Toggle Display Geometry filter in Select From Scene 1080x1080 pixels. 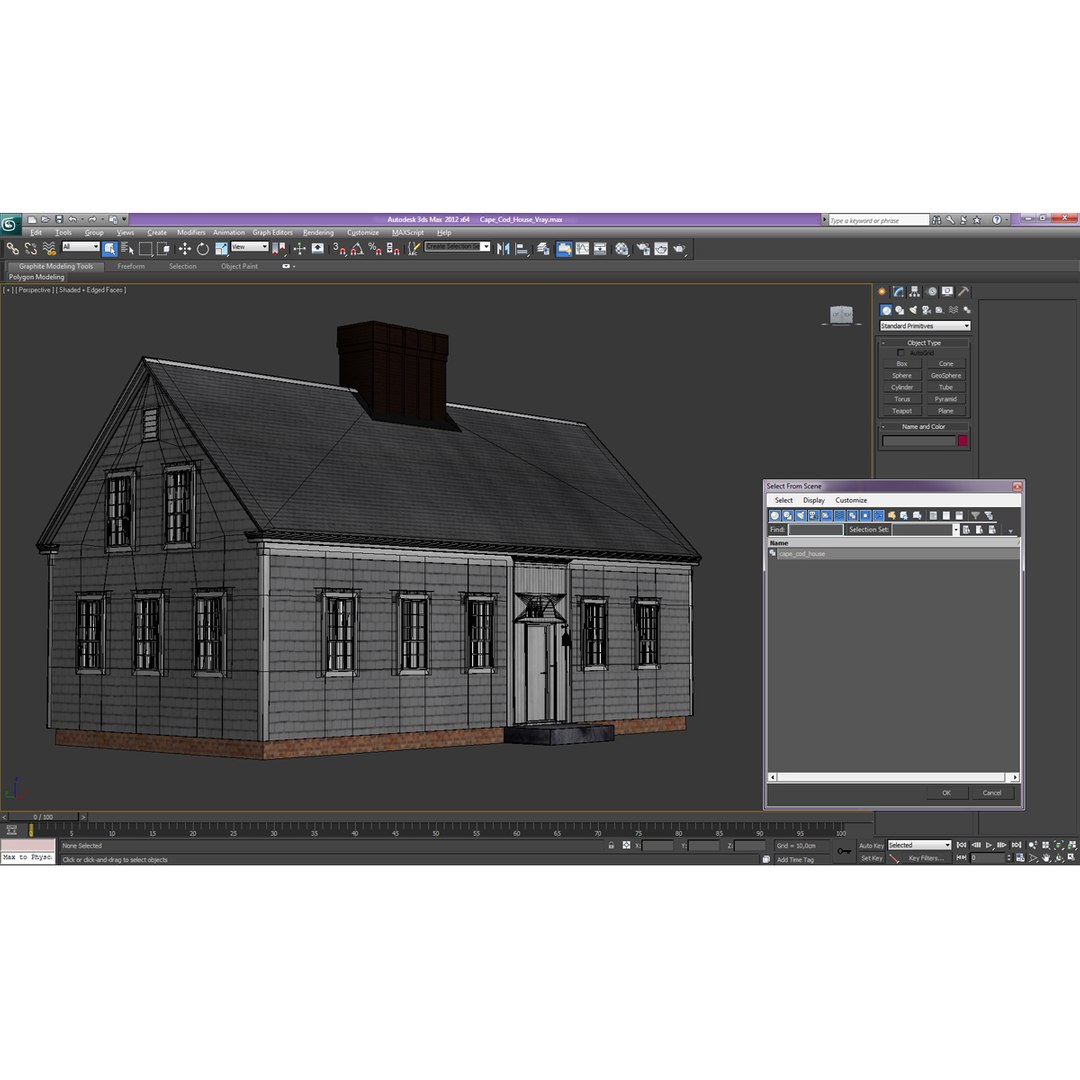click(x=775, y=515)
